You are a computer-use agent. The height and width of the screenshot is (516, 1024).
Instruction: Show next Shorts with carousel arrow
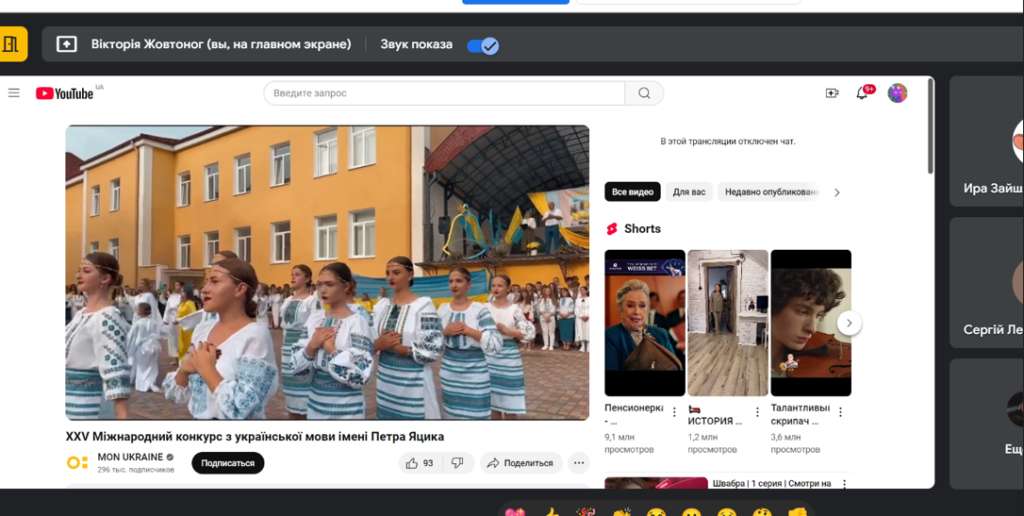coord(849,323)
